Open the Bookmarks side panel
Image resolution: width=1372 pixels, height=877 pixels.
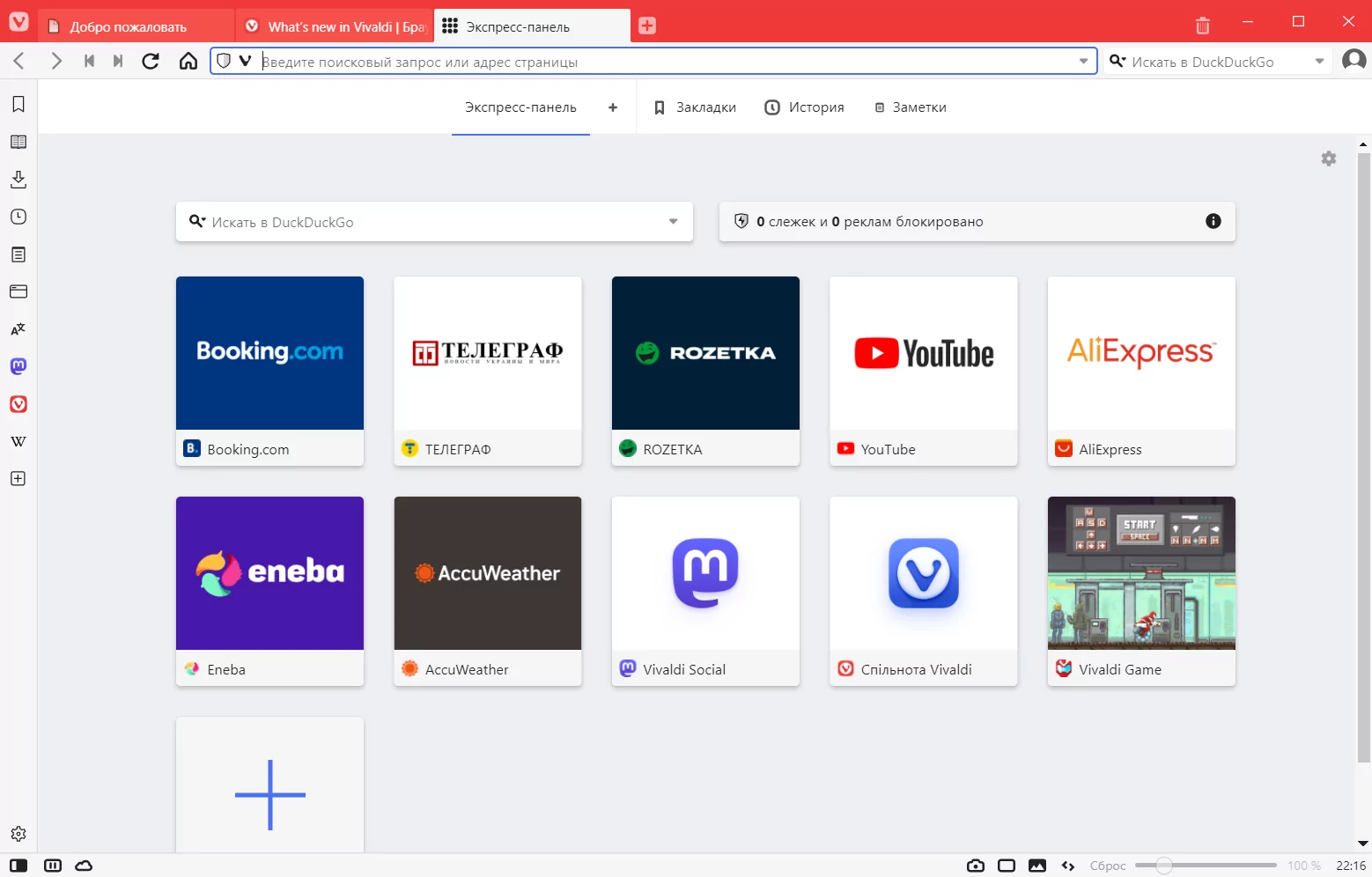point(18,104)
